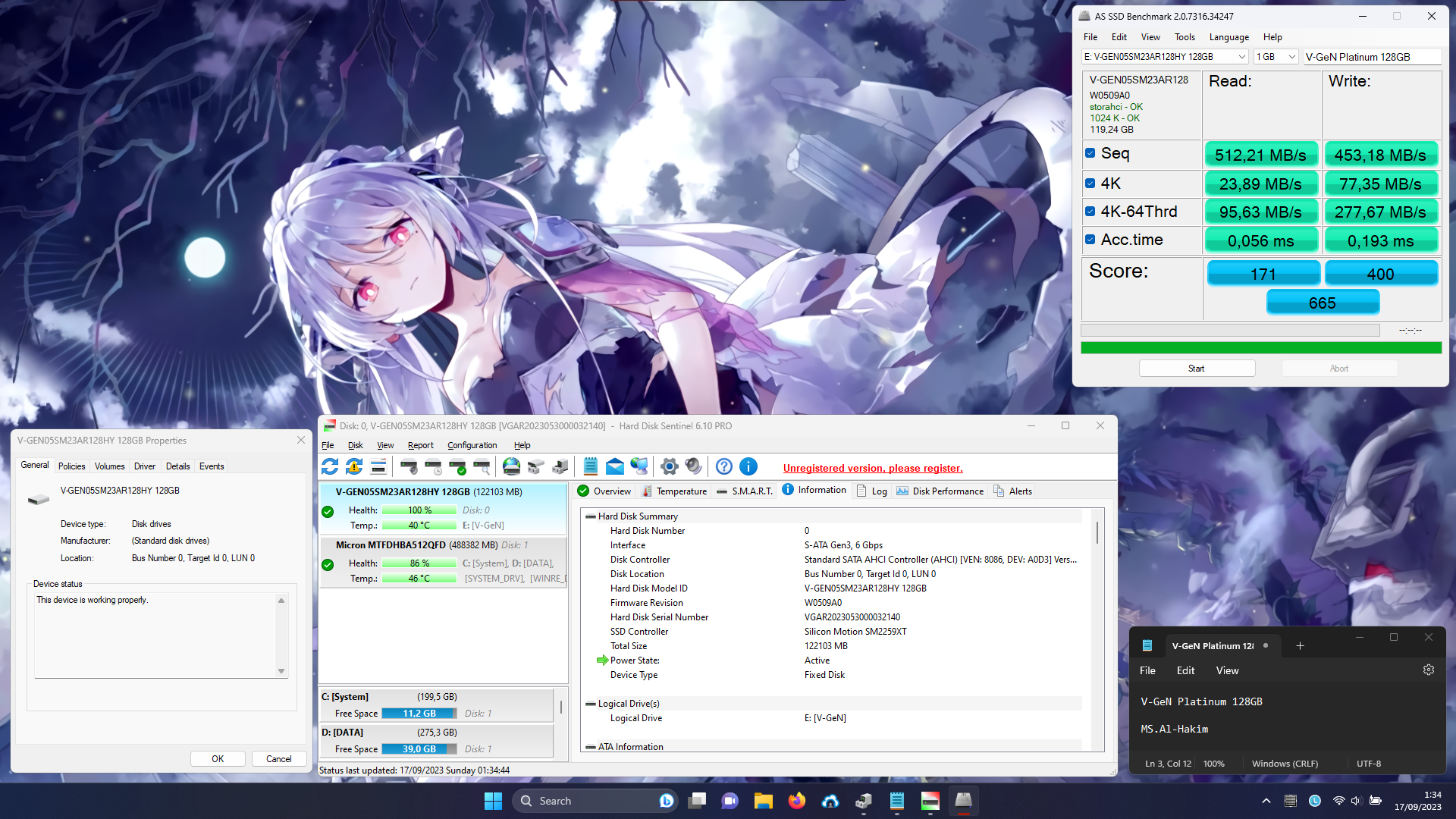Click the email envelope toolbar icon

615,466
